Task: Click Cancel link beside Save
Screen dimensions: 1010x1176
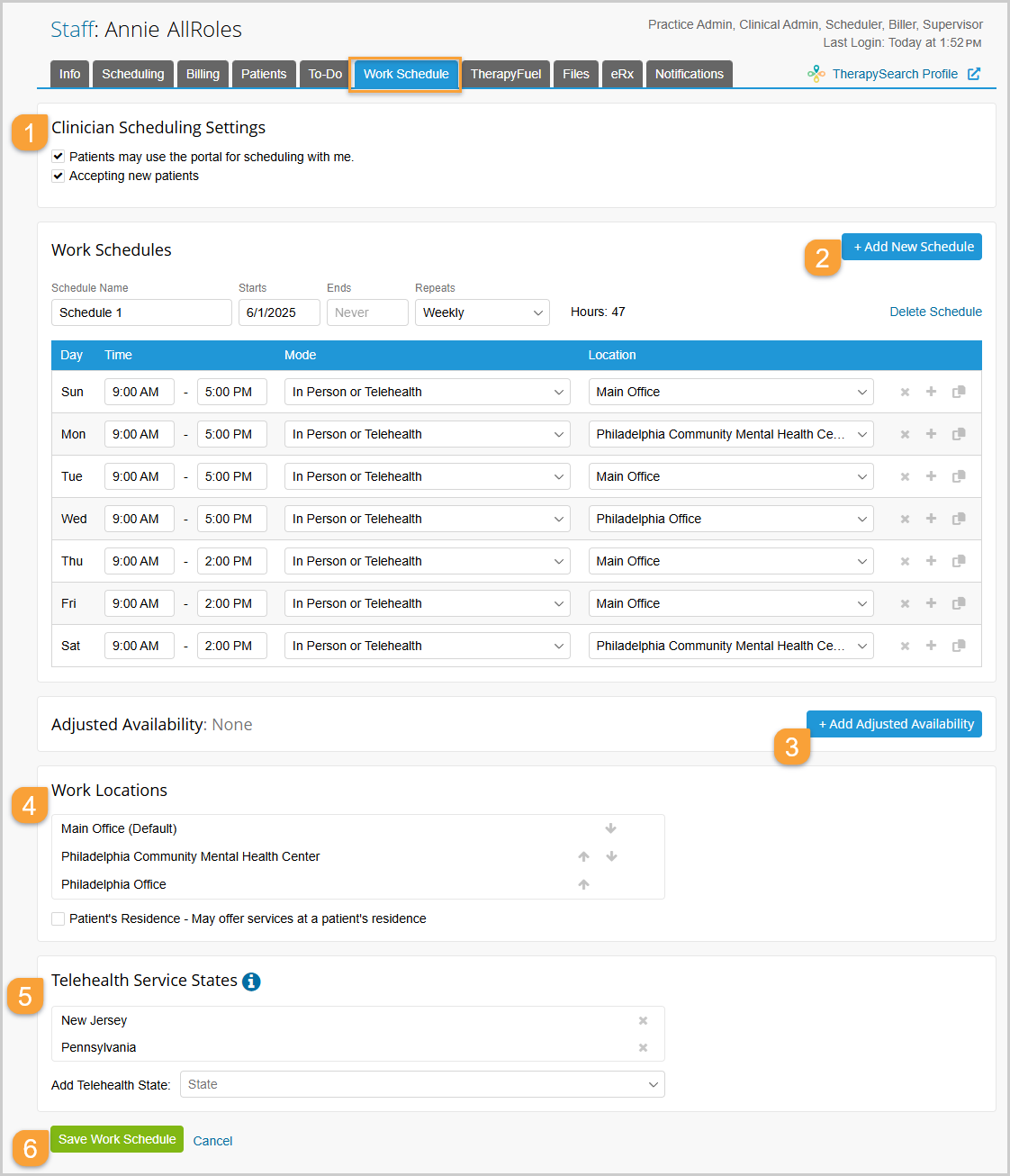Action: [212, 1141]
